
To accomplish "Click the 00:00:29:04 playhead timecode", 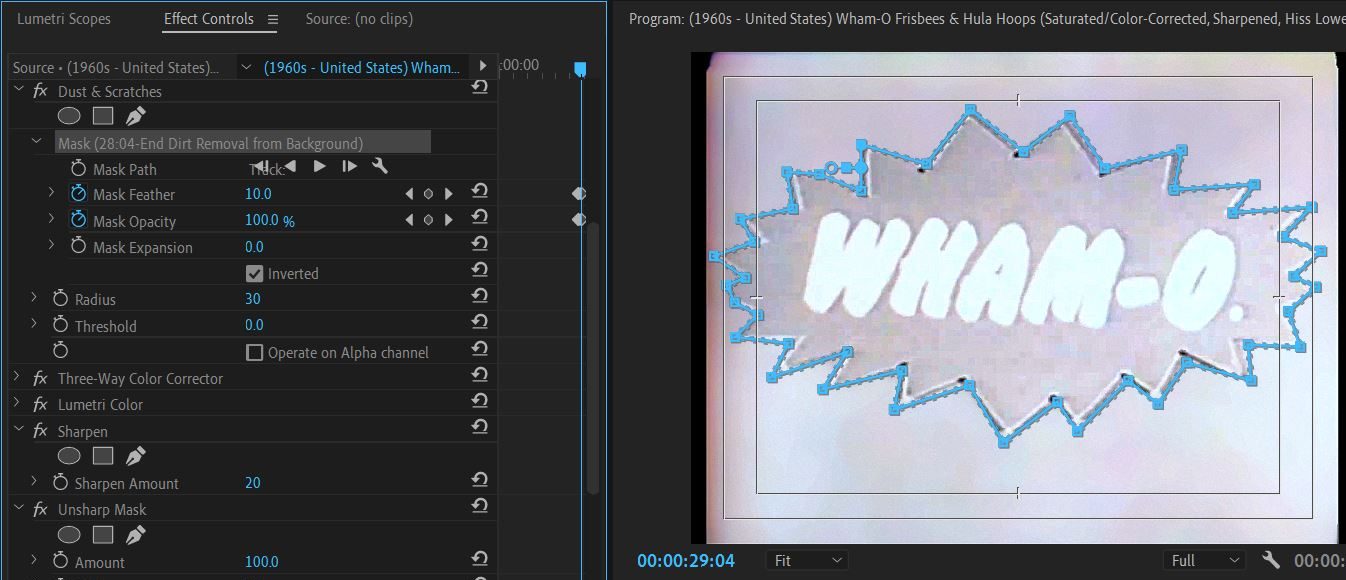I will (x=686, y=560).
